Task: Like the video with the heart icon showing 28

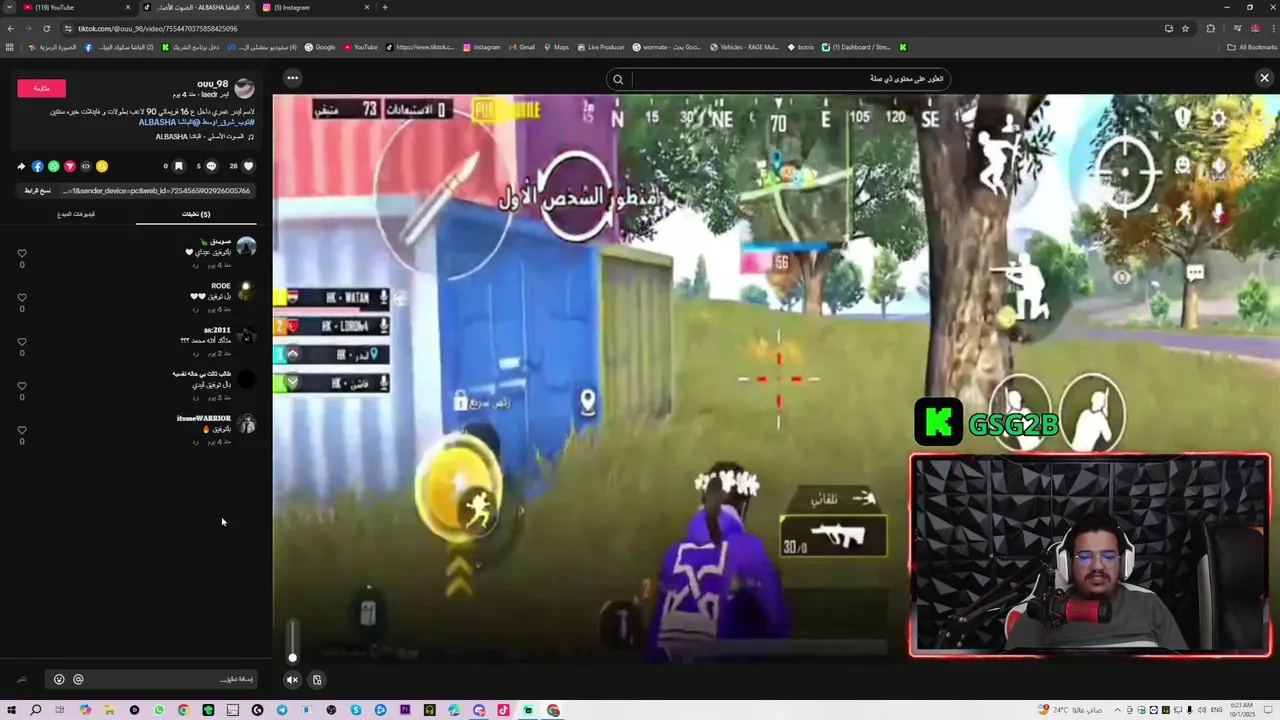Action: pos(249,166)
